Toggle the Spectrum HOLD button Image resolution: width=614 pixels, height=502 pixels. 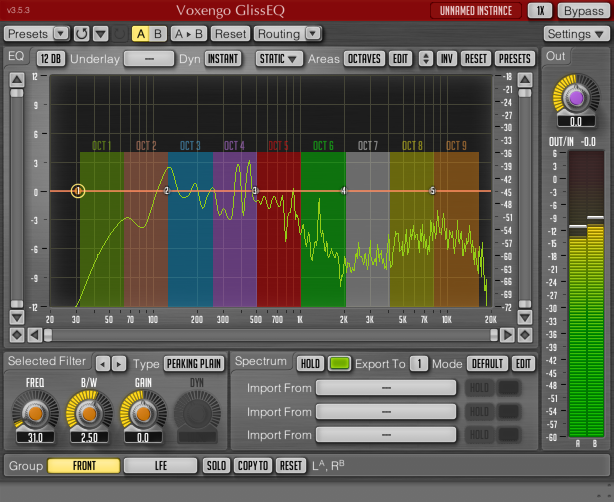pyautogui.click(x=310, y=364)
